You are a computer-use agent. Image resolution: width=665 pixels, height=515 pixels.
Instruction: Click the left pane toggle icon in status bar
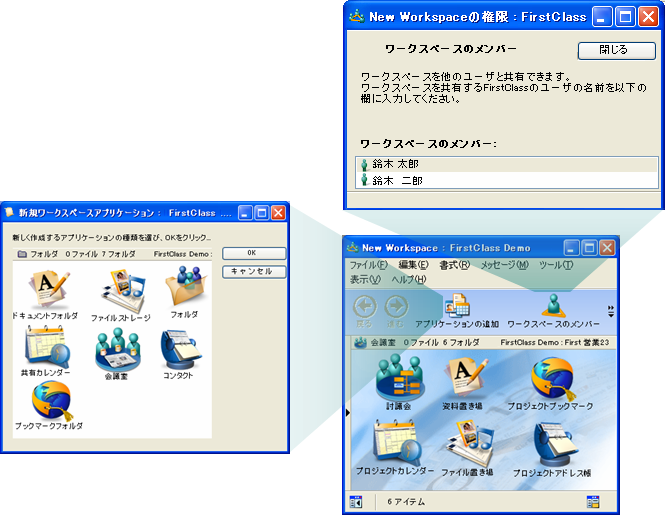356,502
